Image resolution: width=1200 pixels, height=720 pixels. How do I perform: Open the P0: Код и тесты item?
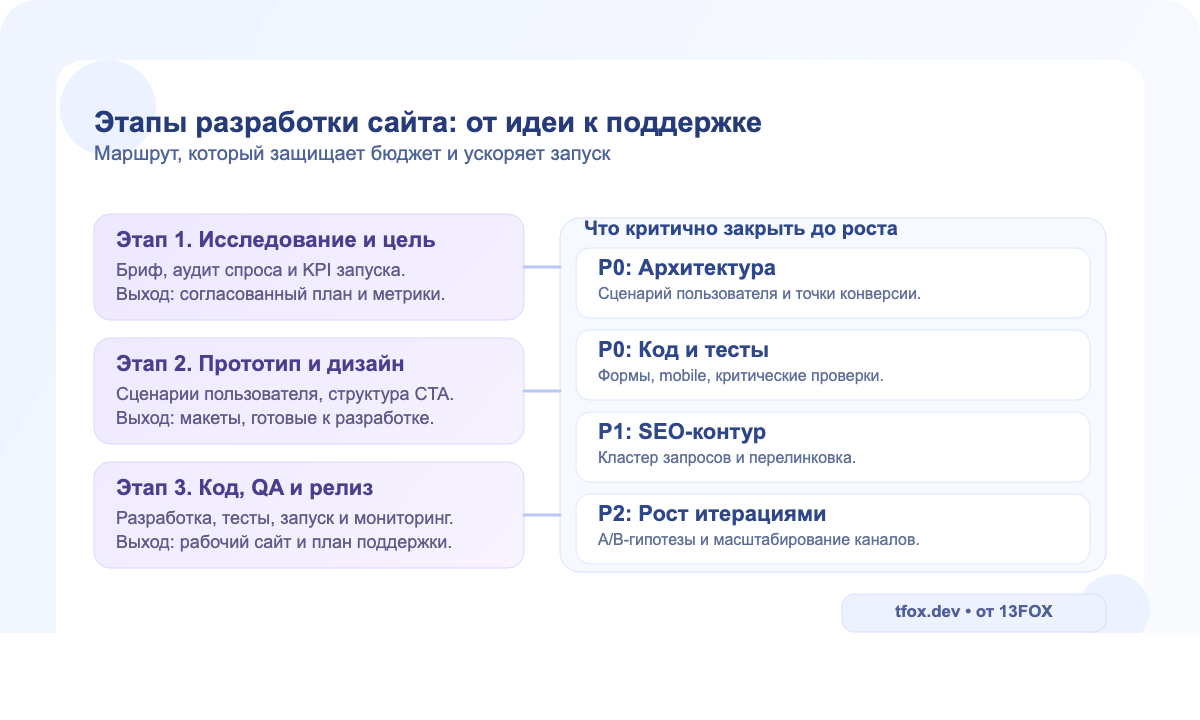click(x=833, y=364)
